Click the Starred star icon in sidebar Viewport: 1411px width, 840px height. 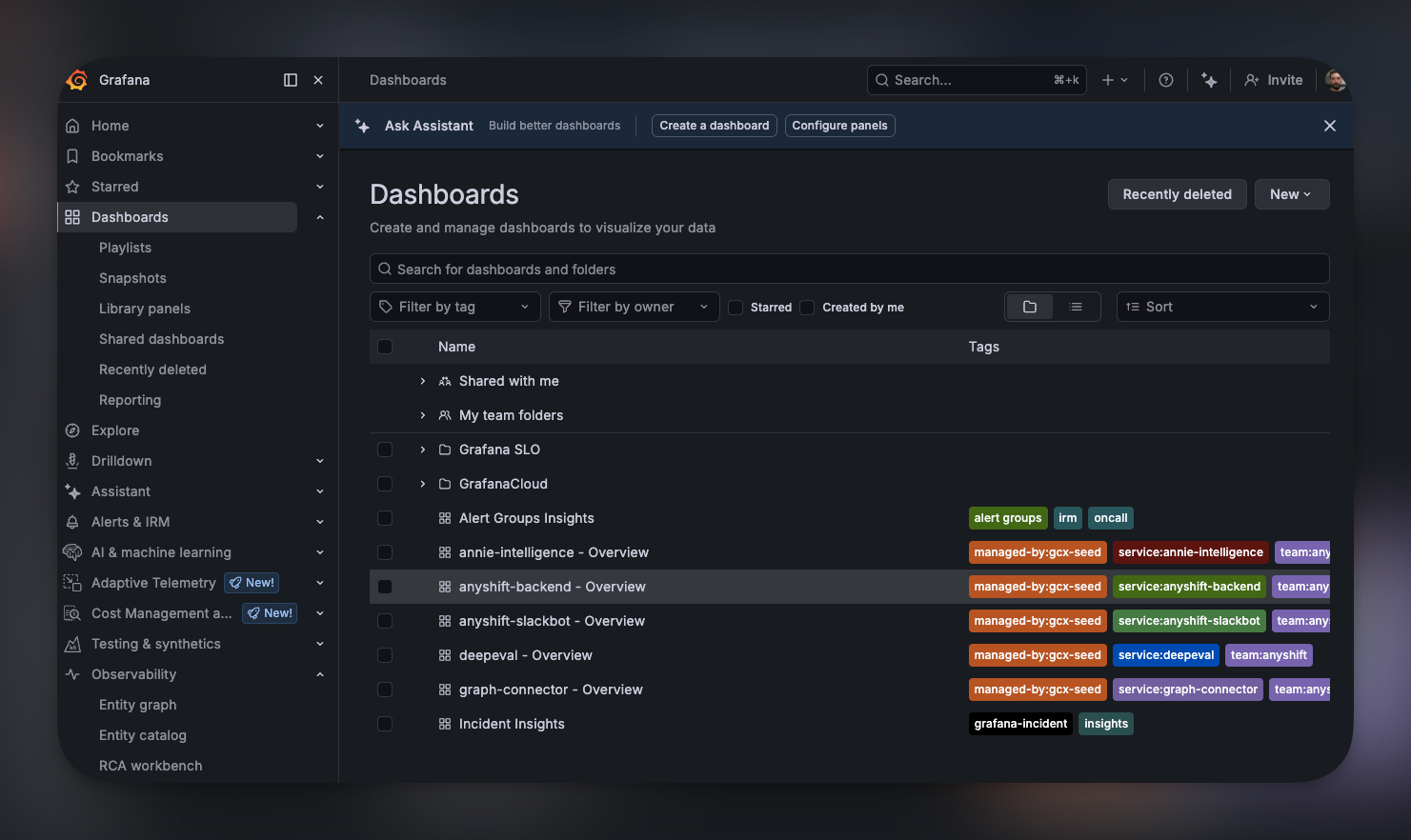(x=72, y=187)
